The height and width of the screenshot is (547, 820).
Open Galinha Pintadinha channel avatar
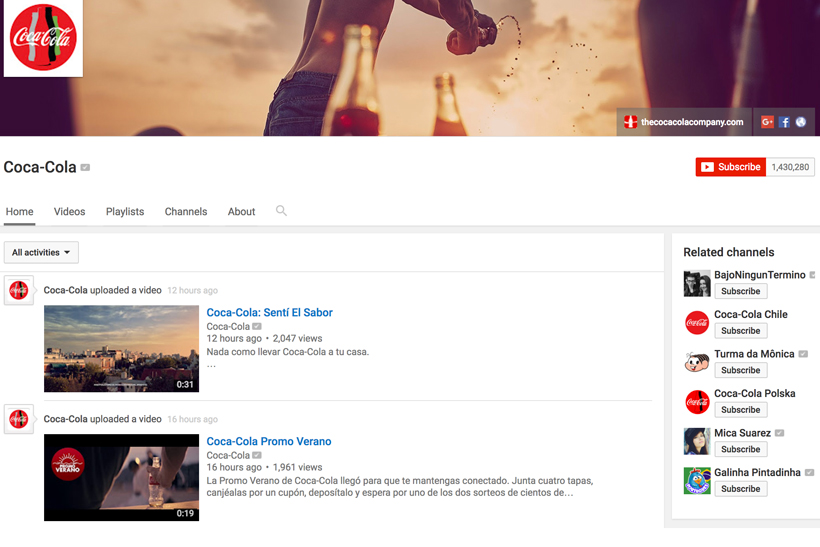tap(696, 481)
